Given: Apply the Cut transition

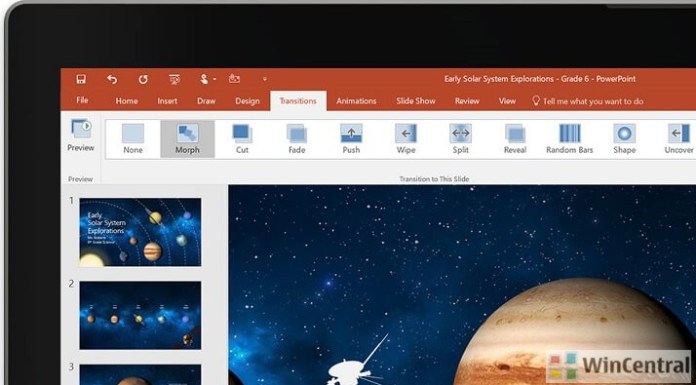Looking at the screenshot, I should coord(242,139).
